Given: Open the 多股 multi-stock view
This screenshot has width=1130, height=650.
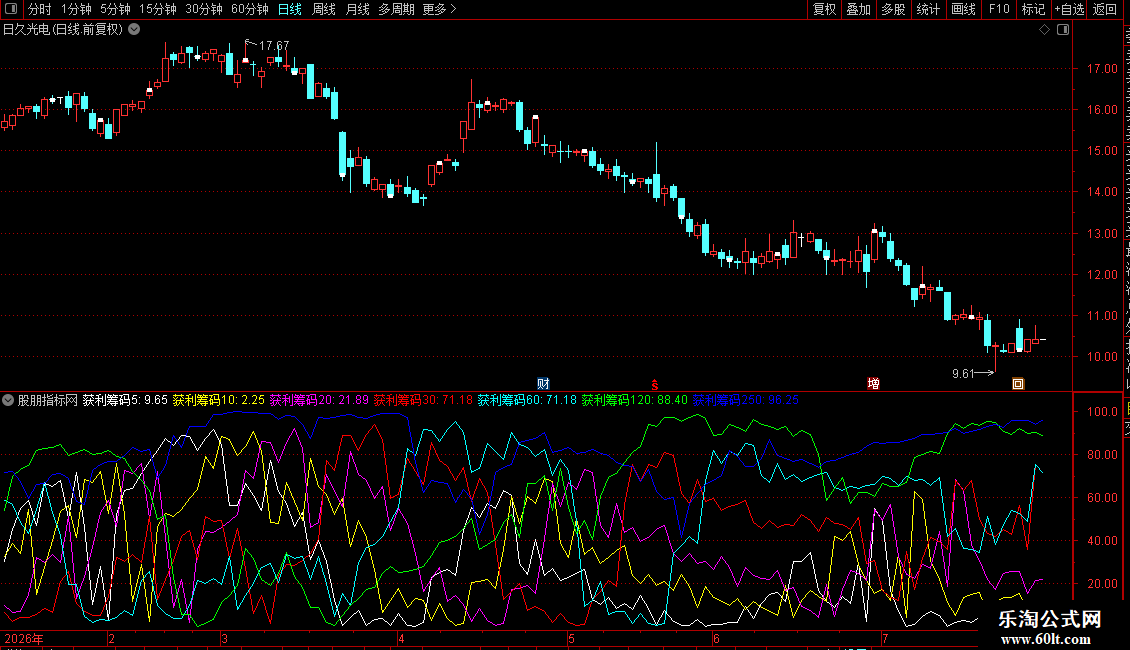Looking at the screenshot, I should [894, 9].
